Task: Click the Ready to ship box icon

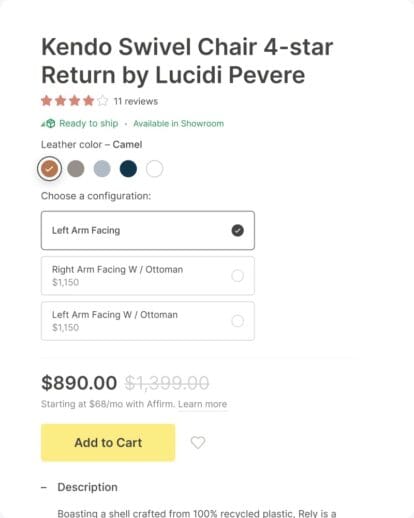Action: (x=48, y=124)
